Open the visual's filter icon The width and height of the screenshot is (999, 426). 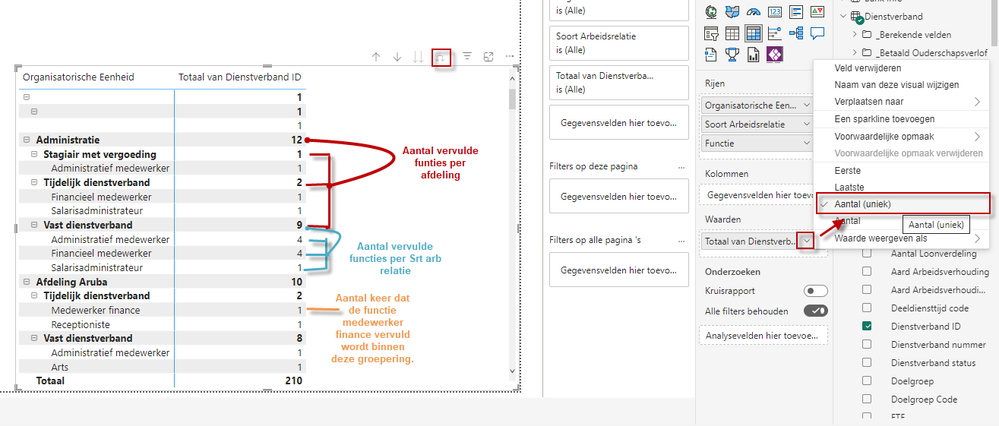click(467, 57)
